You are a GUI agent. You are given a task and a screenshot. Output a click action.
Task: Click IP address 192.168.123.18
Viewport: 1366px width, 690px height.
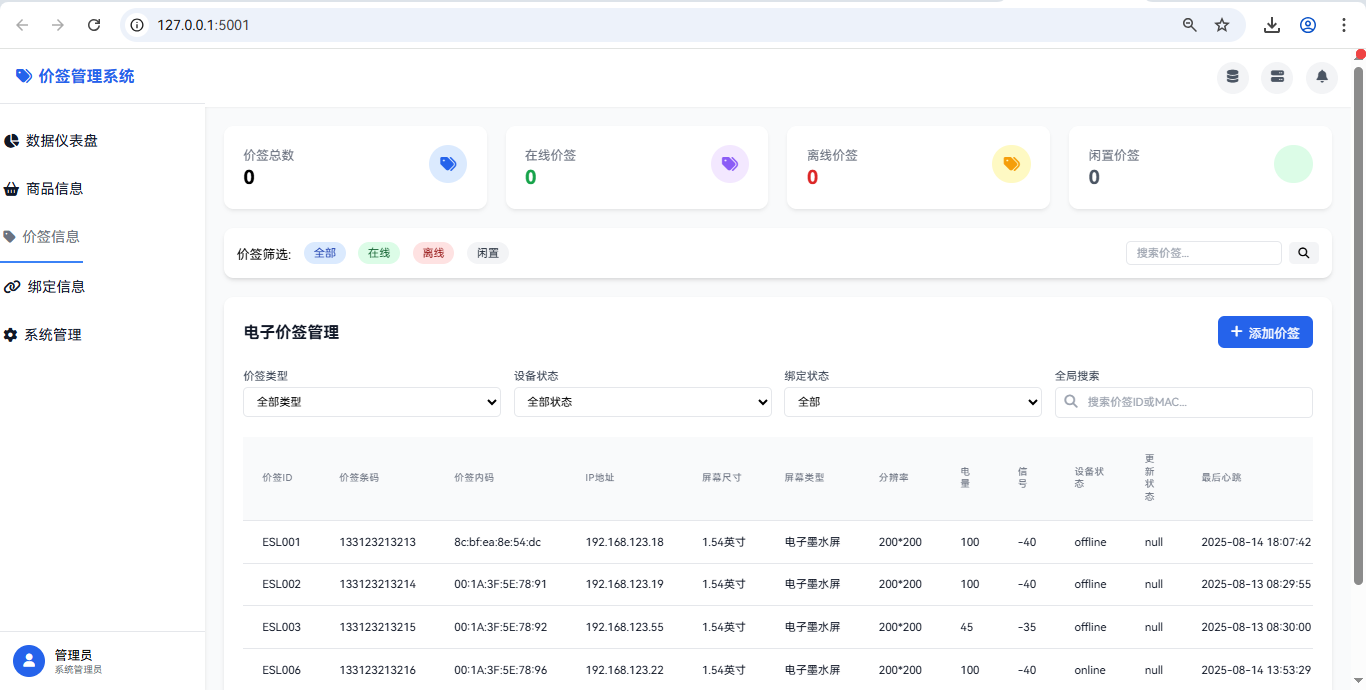625,542
